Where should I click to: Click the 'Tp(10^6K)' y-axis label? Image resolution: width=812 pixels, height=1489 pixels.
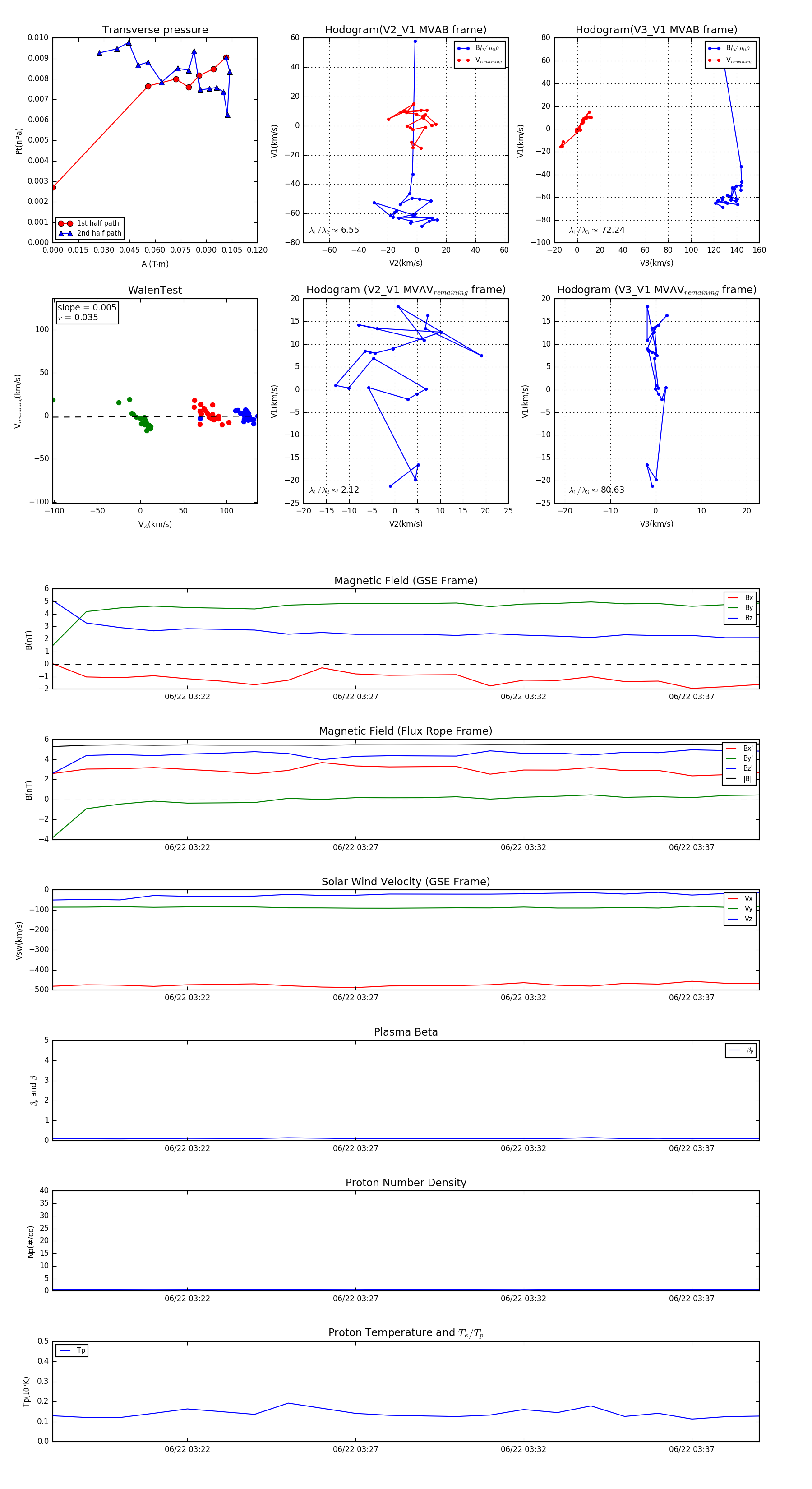[x=26, y=1392]
